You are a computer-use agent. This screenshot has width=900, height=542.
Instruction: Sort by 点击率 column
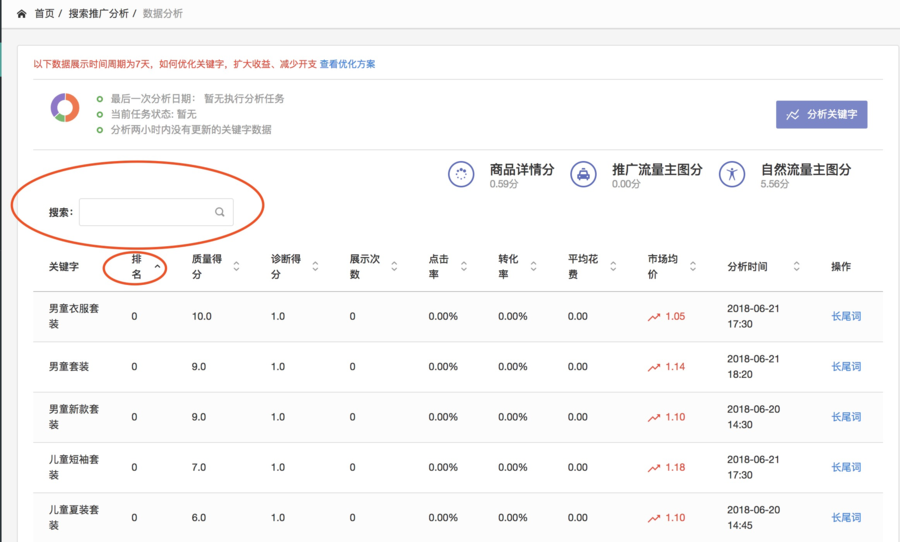point(464,266)
